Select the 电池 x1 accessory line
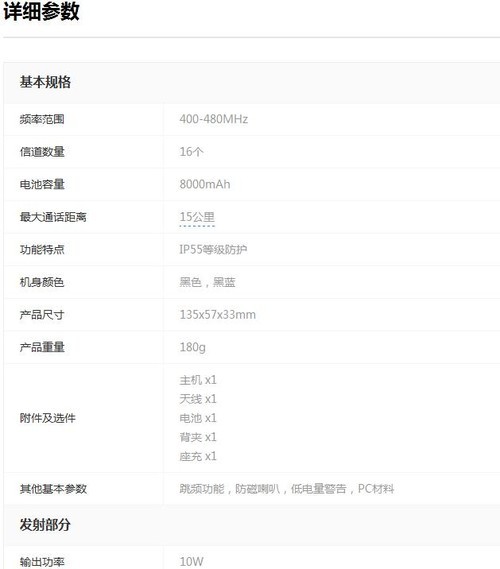The width and height of the screenshot is (500, 569). [x=198, y=418]
